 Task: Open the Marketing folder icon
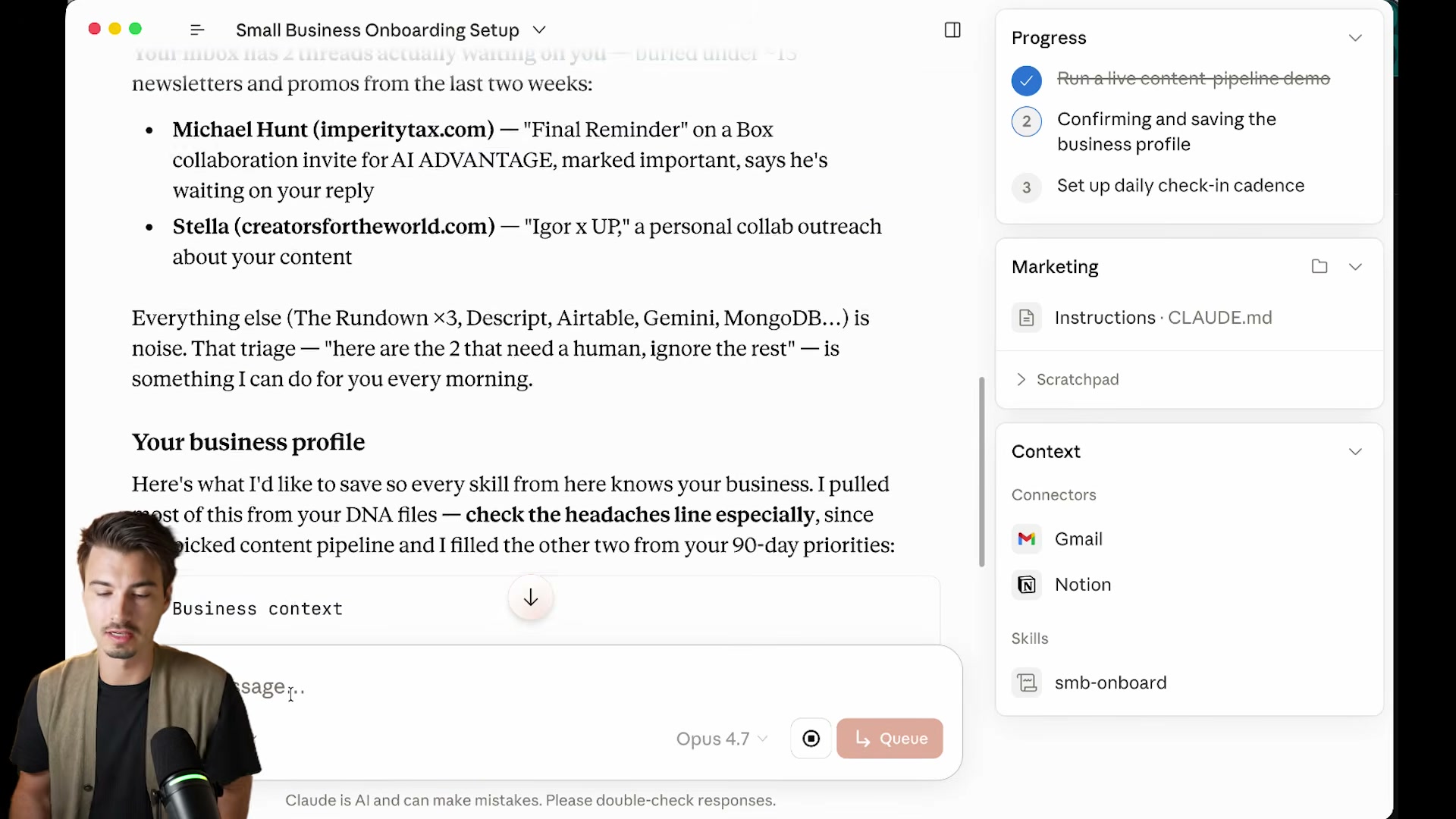coord(1319,266)
